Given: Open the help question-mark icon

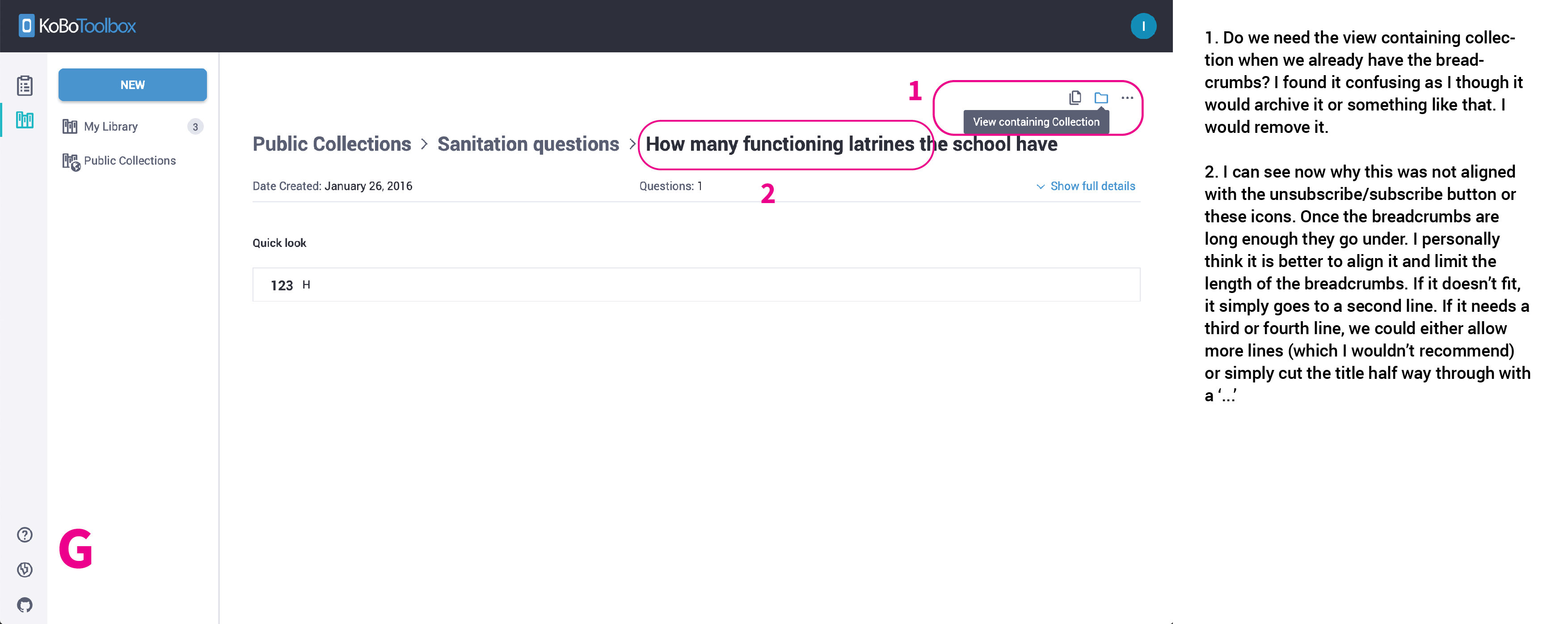Looking at the screenshot, I should click(x=24, y=535).
